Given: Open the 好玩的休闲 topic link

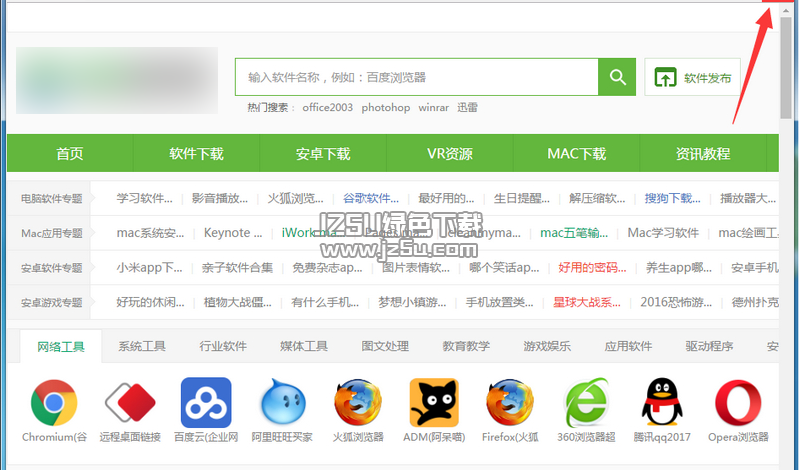Looking at the screenshot, I should (x=150, y=302).
